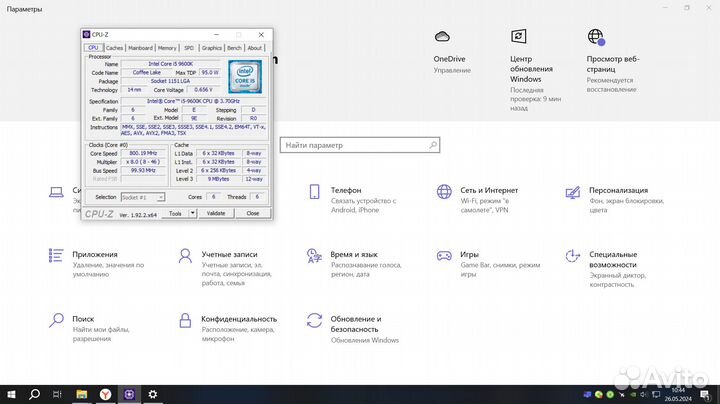This screenshot has height=404, width=720.
Task: Open the Учетные записи person icon
Action: click(185, 256)
